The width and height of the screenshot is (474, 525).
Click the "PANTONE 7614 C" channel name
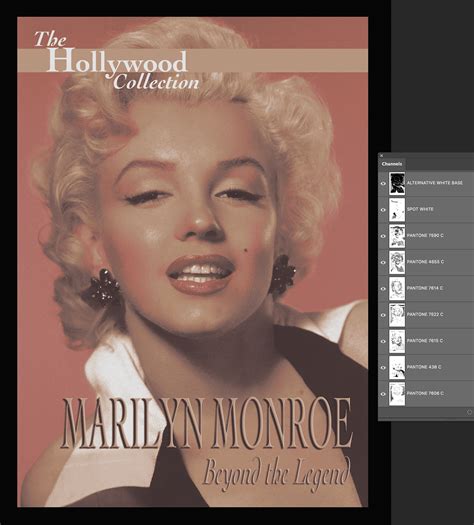[x=425, y=288]
